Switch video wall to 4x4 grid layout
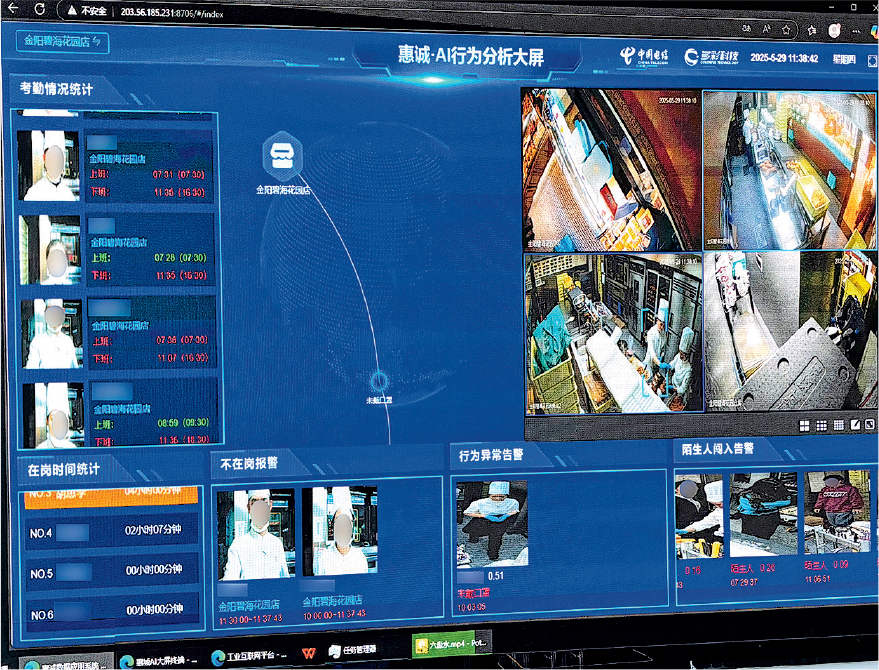This screenshot has height=670, width=879. [838, 426]
